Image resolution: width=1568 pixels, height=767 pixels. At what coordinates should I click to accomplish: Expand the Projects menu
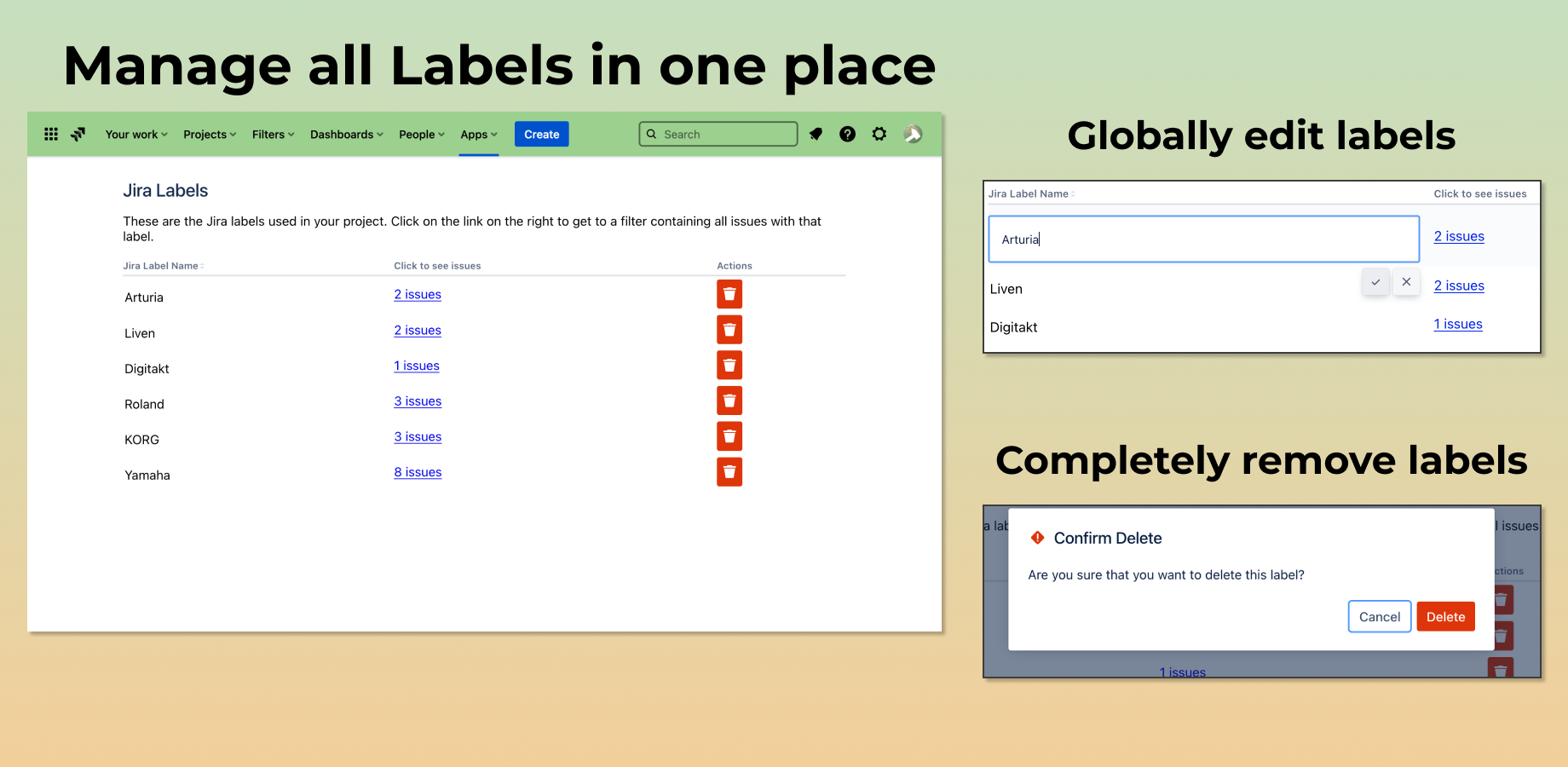pos(210,135)
